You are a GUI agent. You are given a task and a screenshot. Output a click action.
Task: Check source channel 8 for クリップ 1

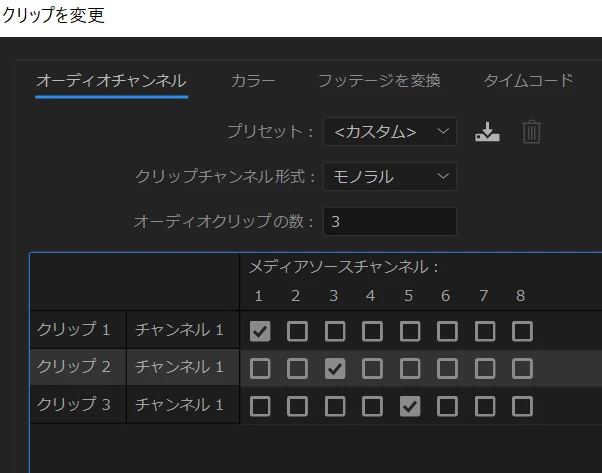(x=523, y=331)
